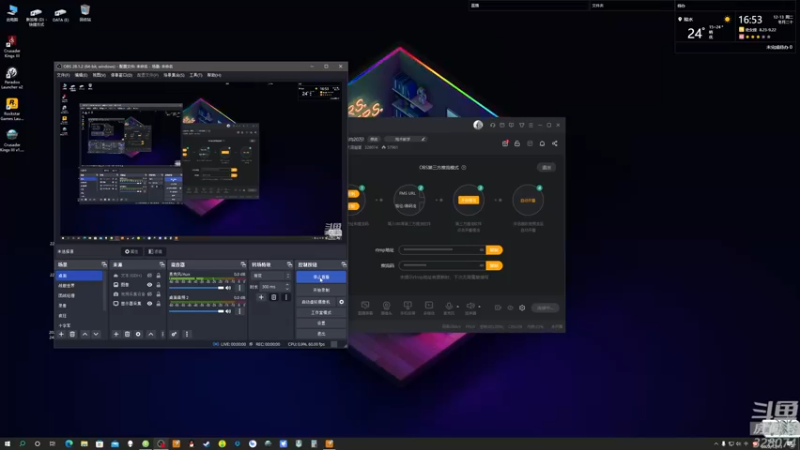Open the hamburger menu in Douyu title bar
800x450 pixels.
tap(531, 125)
